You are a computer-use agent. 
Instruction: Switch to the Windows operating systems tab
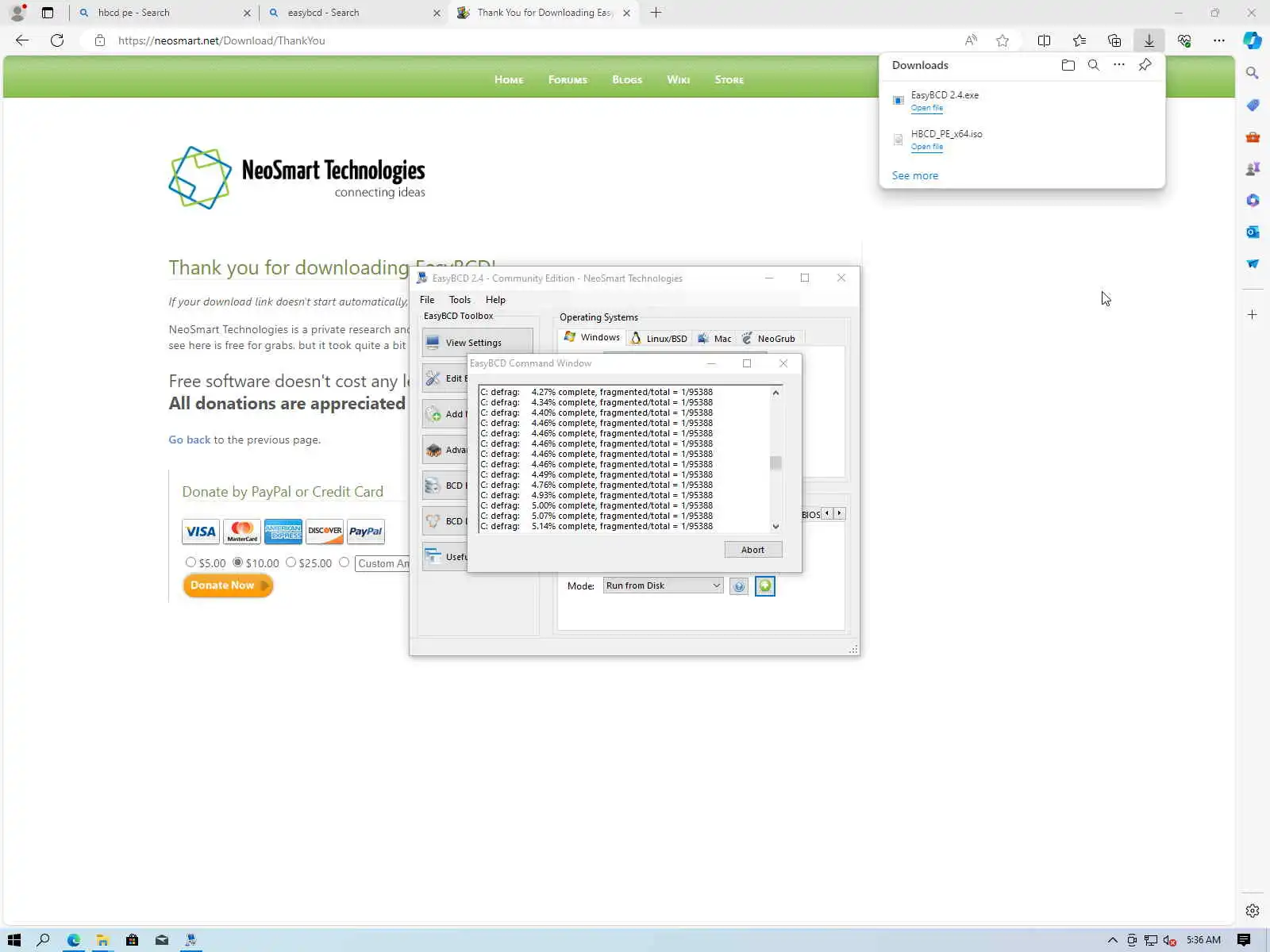(591, 337)
